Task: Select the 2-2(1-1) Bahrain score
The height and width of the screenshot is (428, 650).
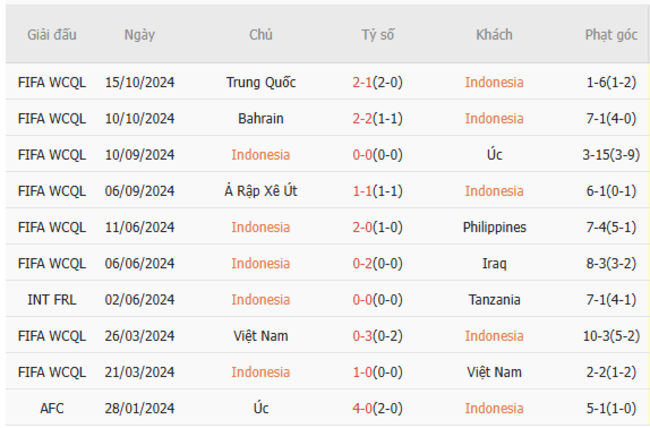Action: click(378, 119)
